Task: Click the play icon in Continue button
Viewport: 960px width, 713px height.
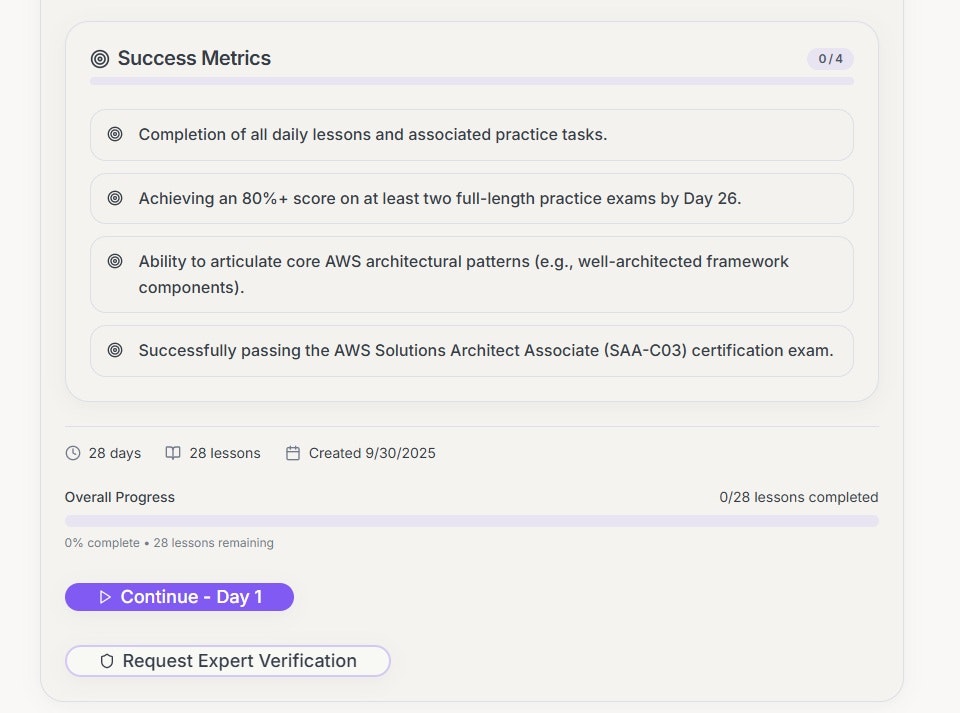Action: click(105, 597)
